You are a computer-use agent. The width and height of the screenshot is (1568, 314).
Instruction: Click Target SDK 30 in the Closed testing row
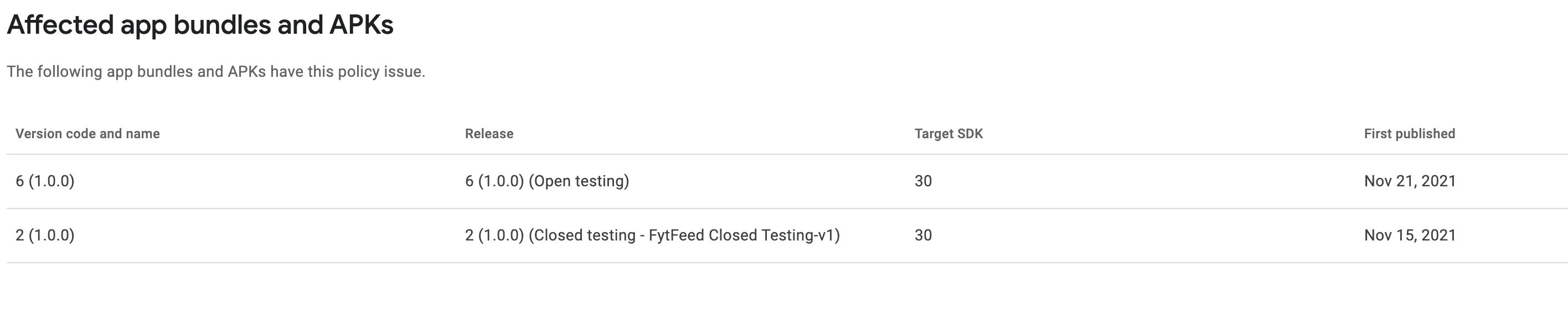tap(923, 235)
